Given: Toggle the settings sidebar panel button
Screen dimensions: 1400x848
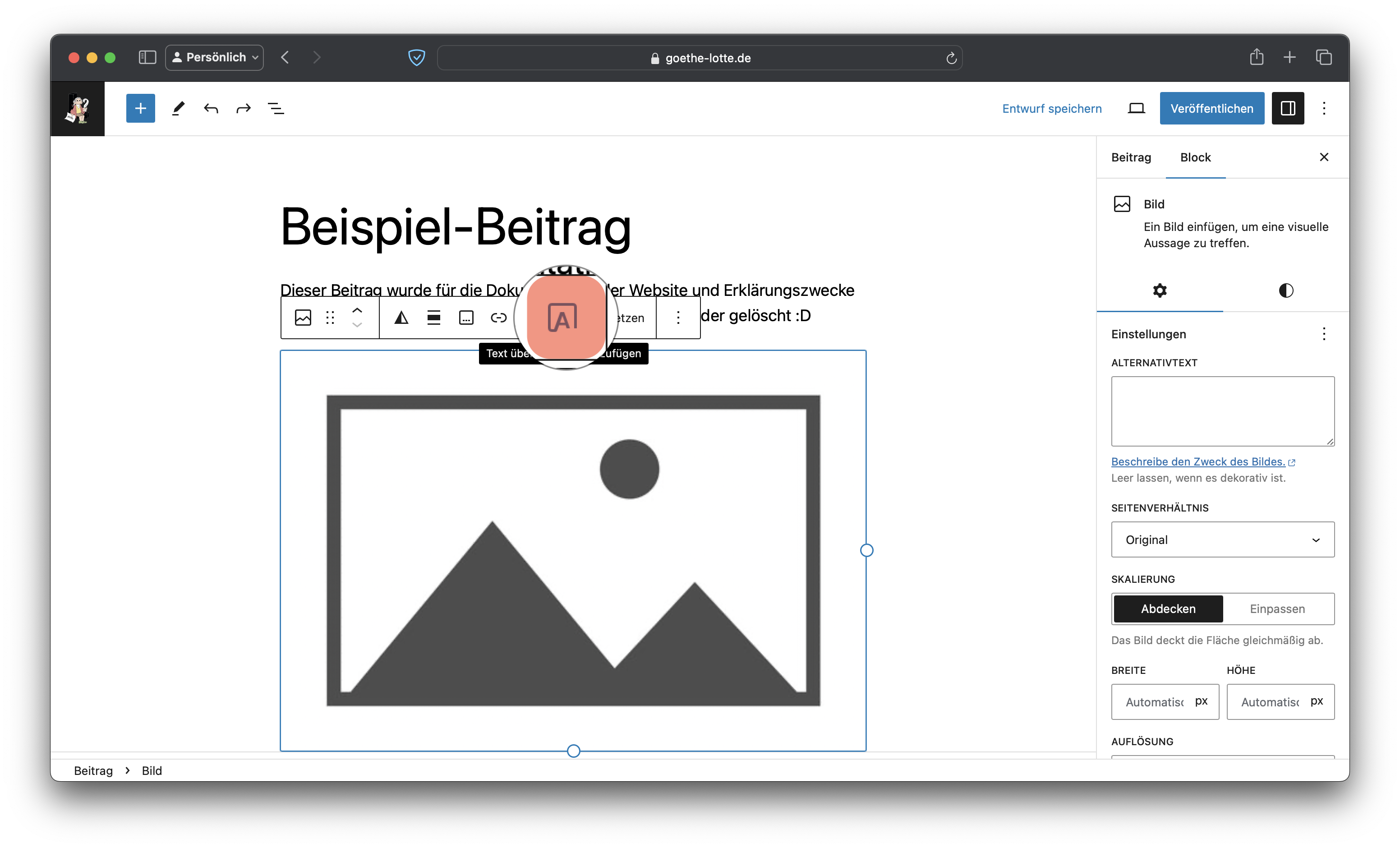Looking at the screenshot, I should click(x=1288, y=108).
